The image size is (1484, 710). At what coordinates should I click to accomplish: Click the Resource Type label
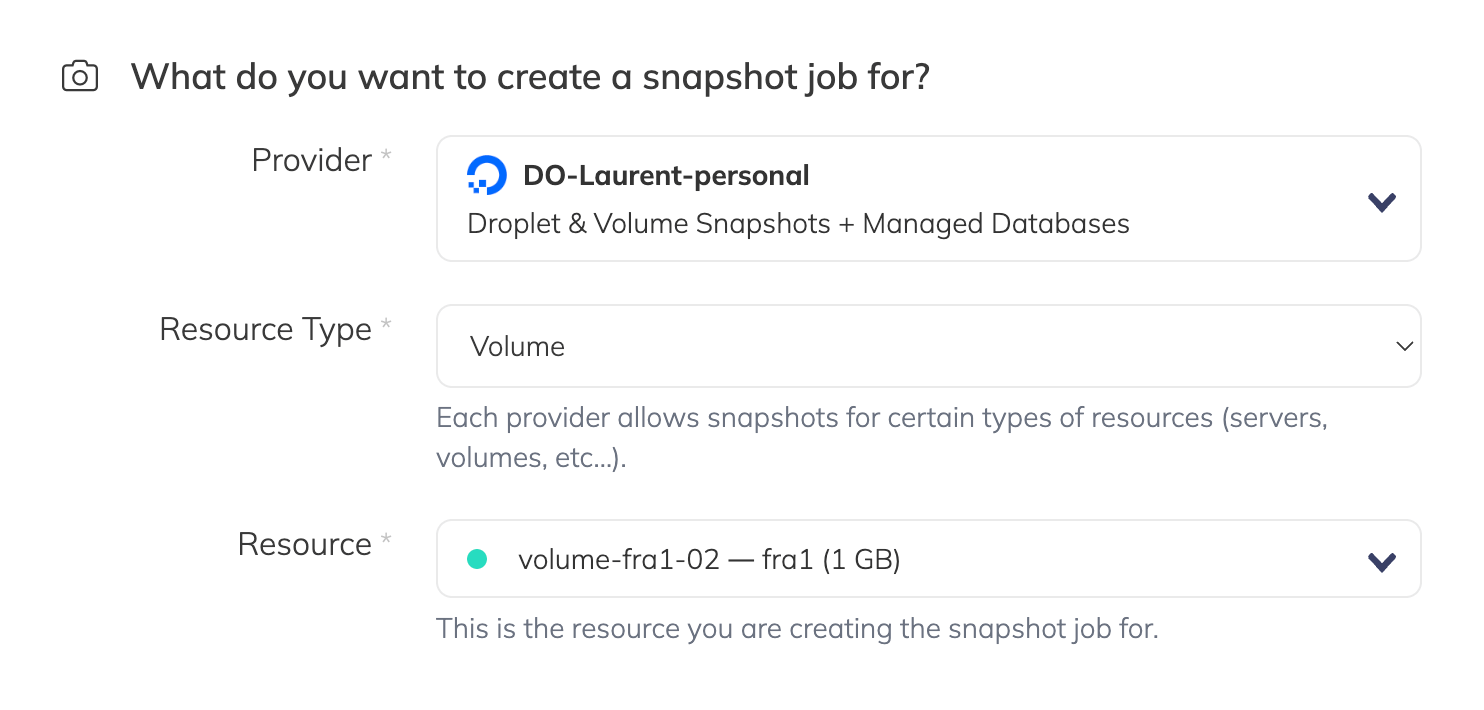coord(265,329)
